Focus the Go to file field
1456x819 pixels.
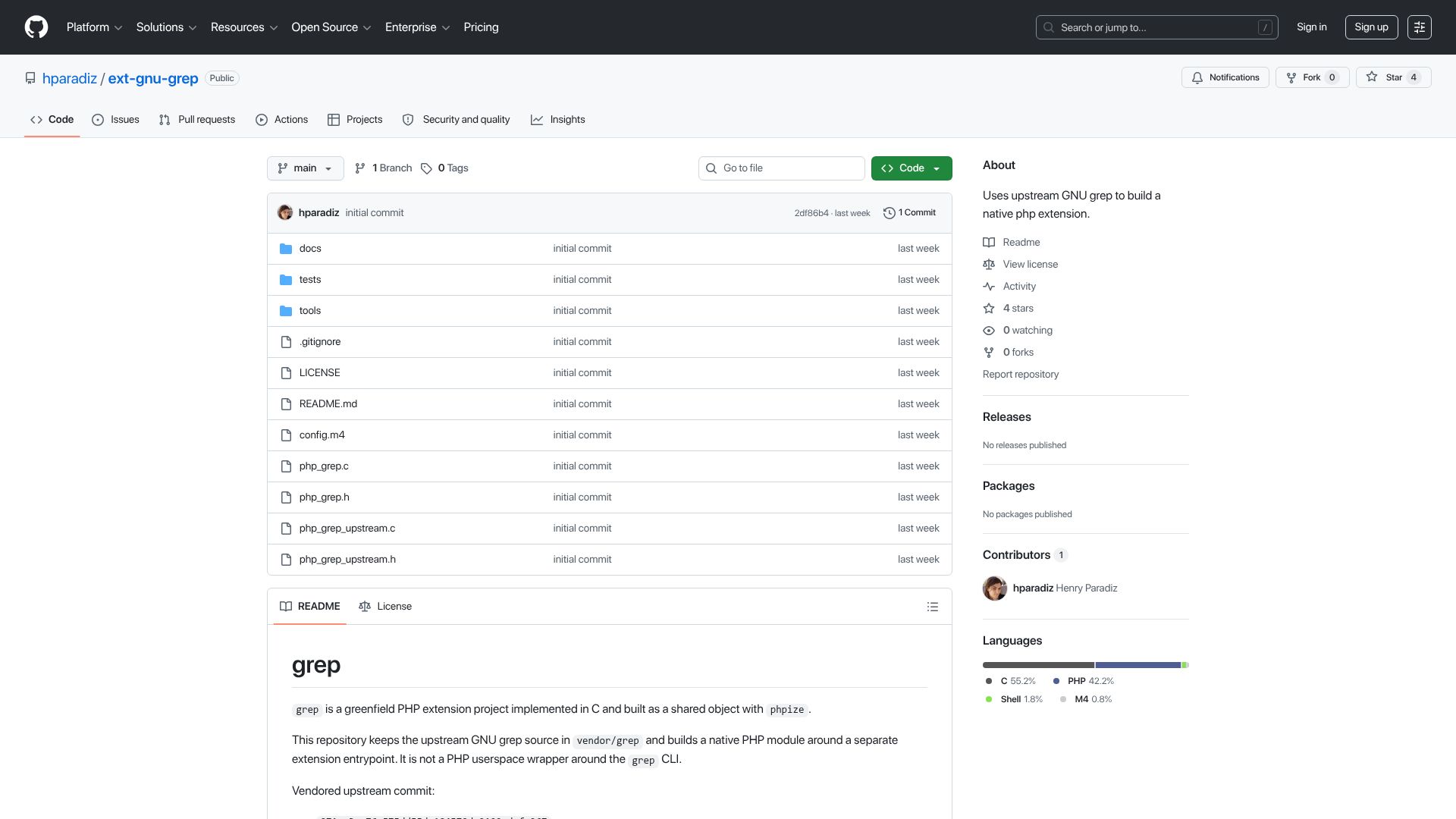(782, 168)
